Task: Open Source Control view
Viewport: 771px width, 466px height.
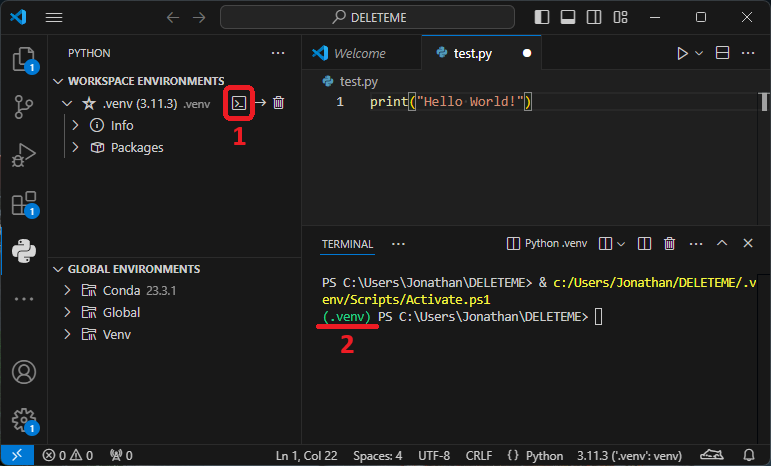Action: click(22, 107)
